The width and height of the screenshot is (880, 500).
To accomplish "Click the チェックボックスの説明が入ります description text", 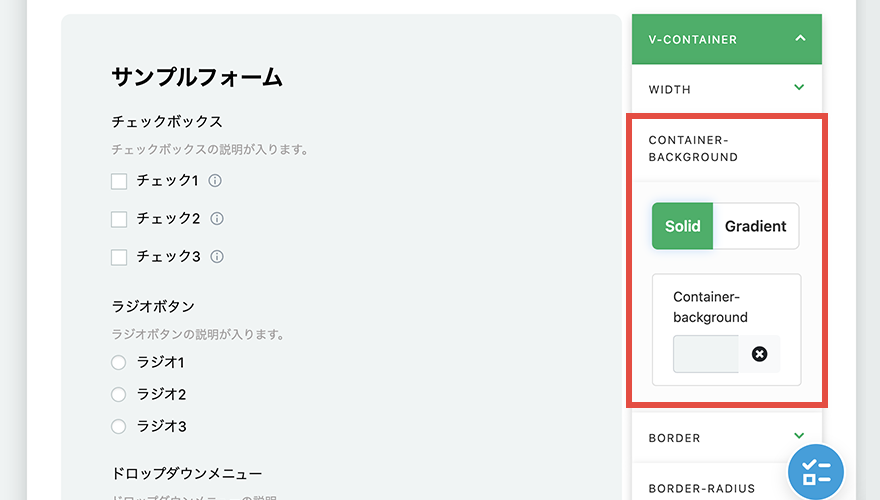I will pos(210,150).
